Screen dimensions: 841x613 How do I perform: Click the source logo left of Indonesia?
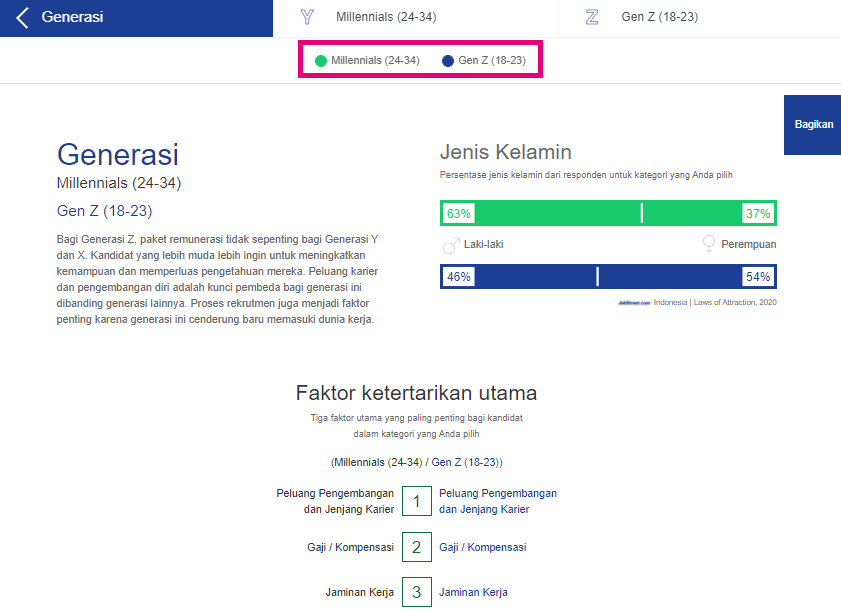click(634, 302)
